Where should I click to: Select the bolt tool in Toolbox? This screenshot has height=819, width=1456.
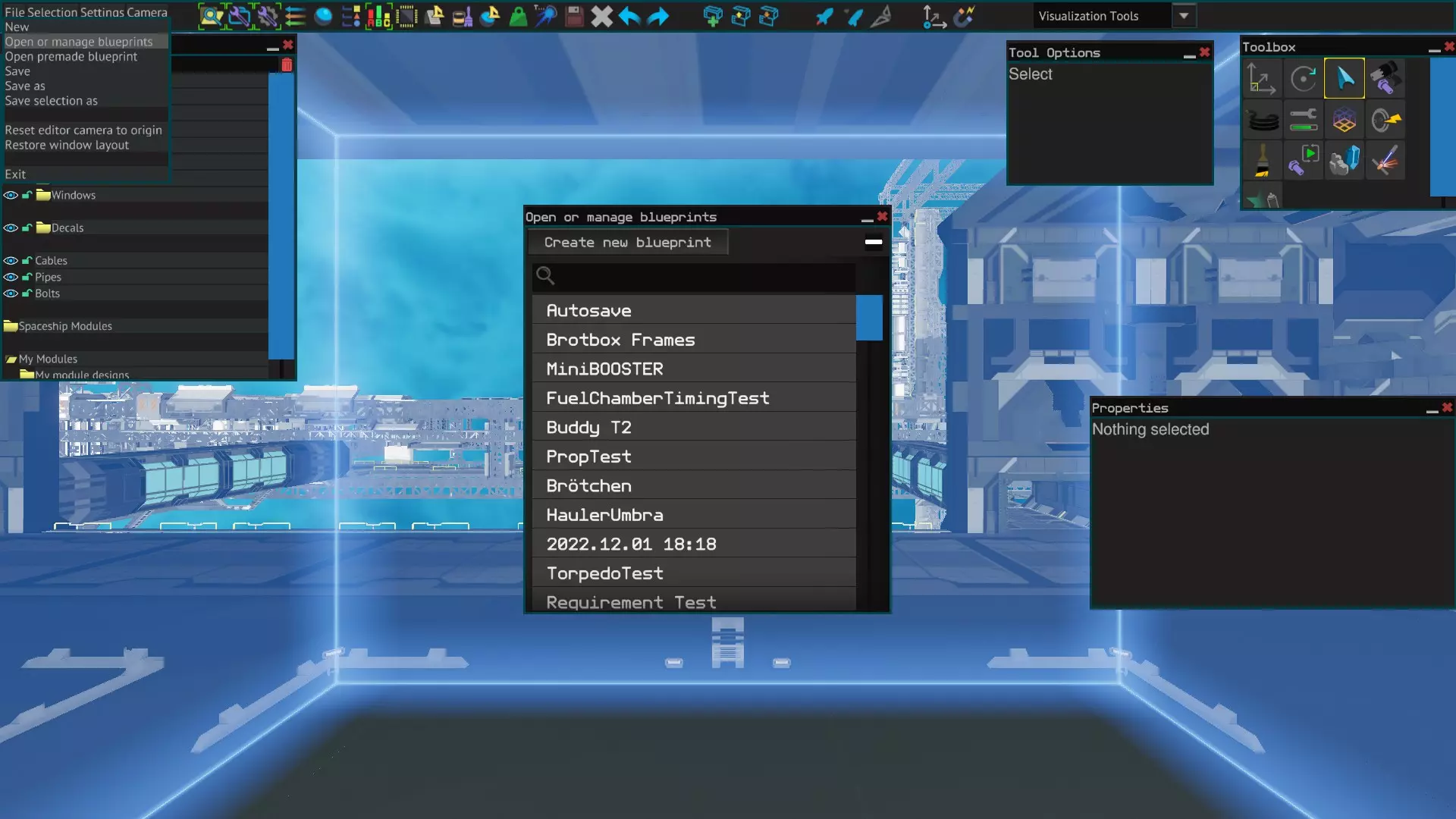tap(1385, 79)
